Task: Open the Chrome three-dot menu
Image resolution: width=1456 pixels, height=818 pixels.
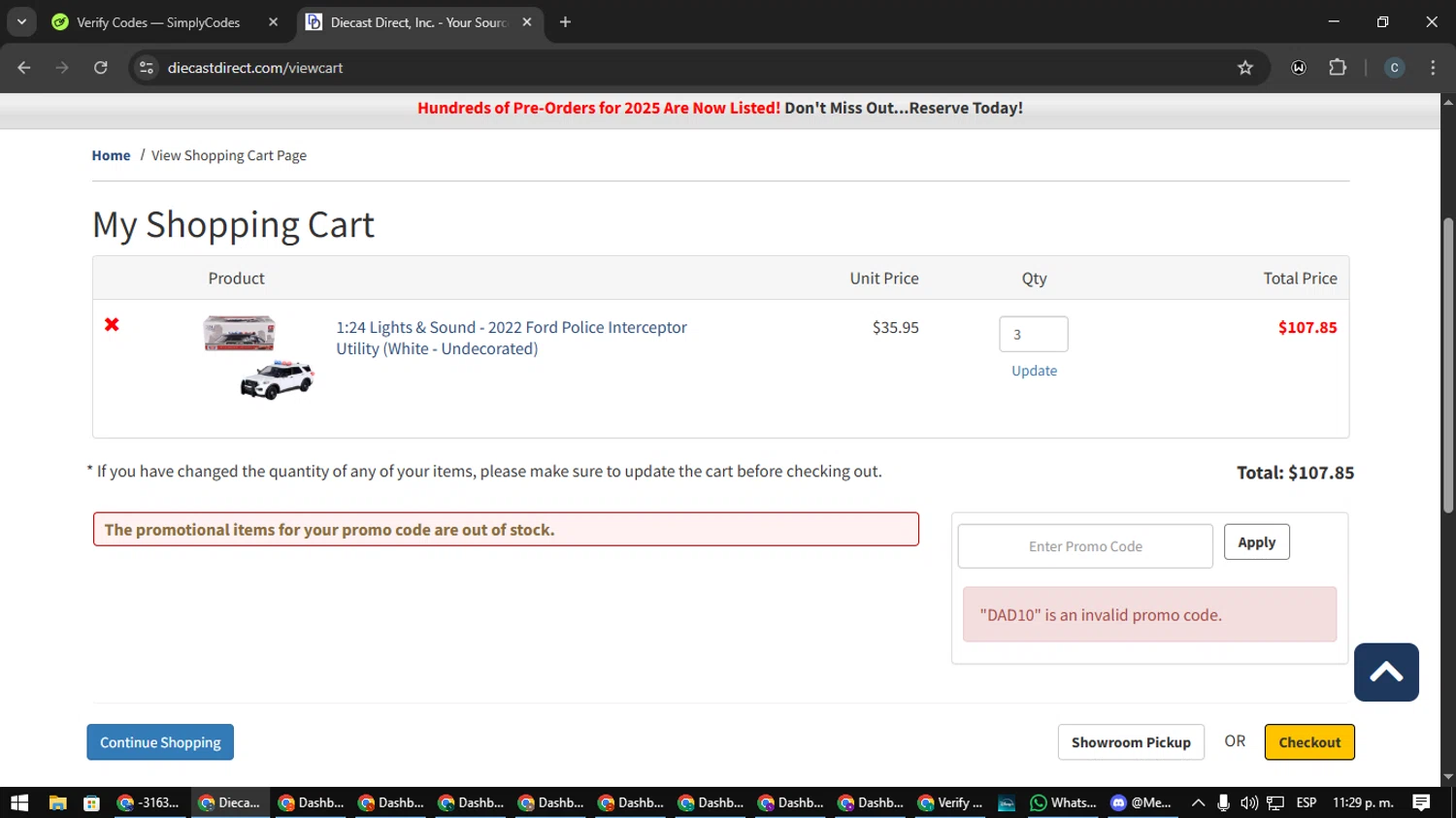Action: pos(1433,68)
